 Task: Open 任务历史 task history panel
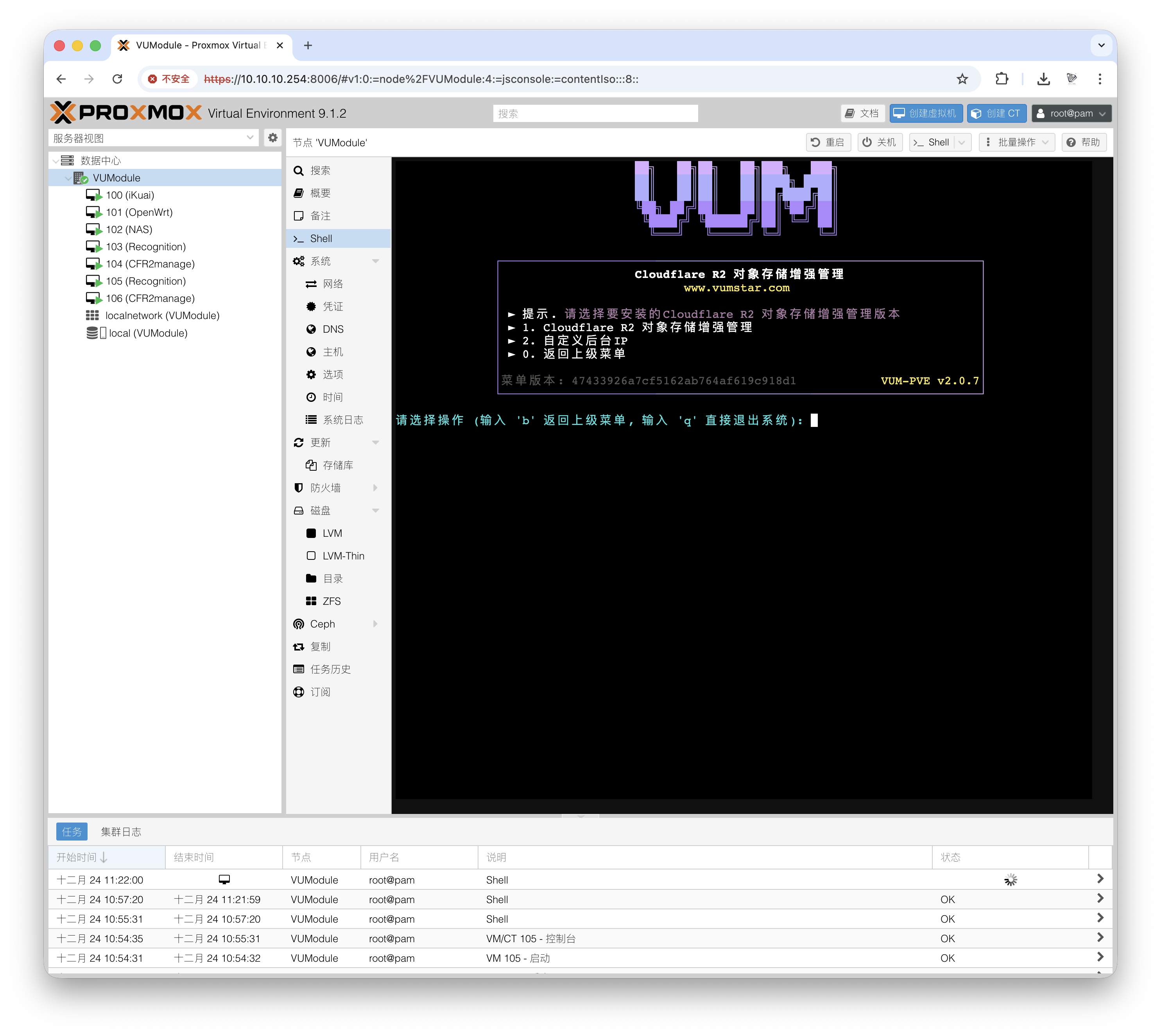[299, 669]
